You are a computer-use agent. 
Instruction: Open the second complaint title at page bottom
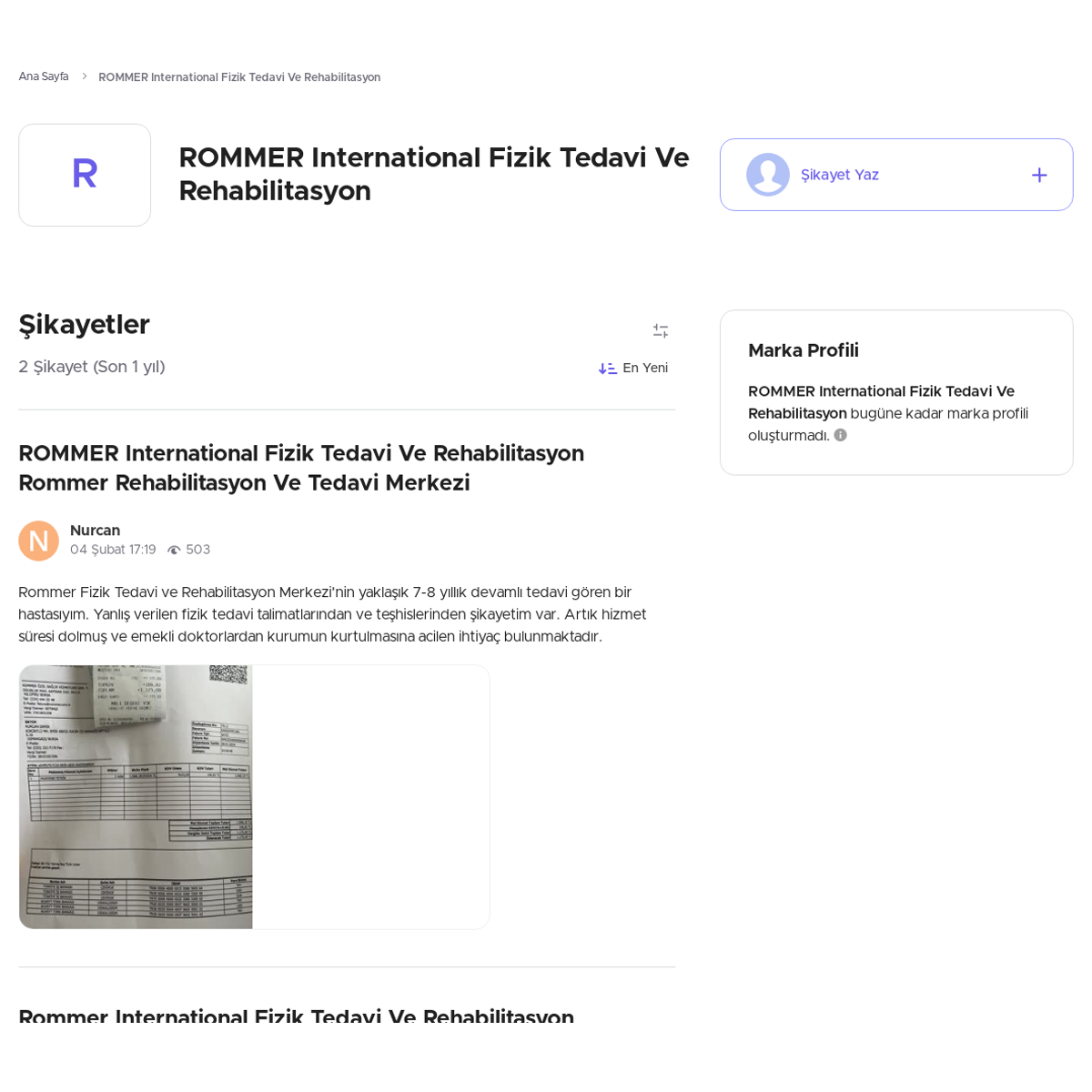296,1016
